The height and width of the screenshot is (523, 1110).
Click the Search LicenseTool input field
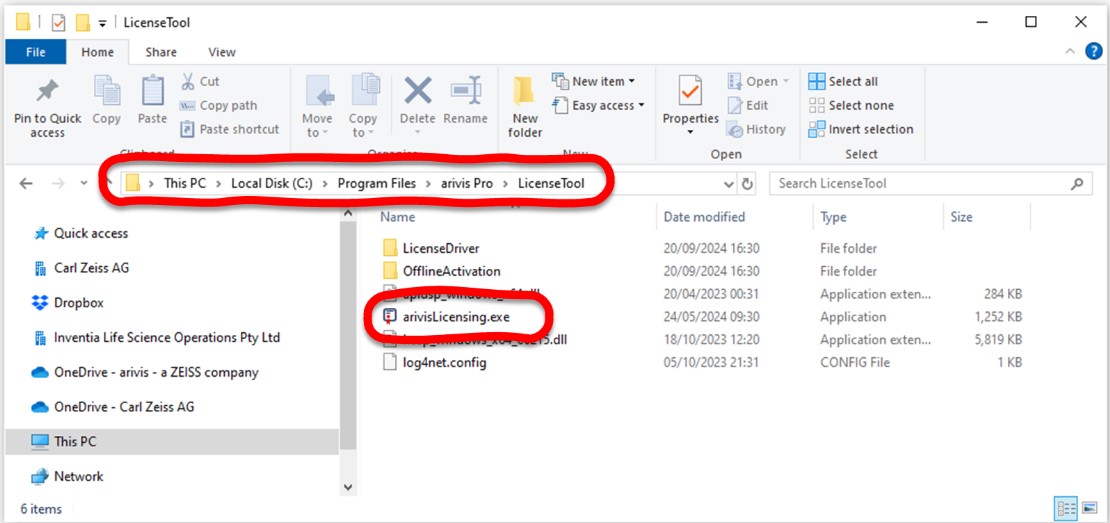coord(918,184)
